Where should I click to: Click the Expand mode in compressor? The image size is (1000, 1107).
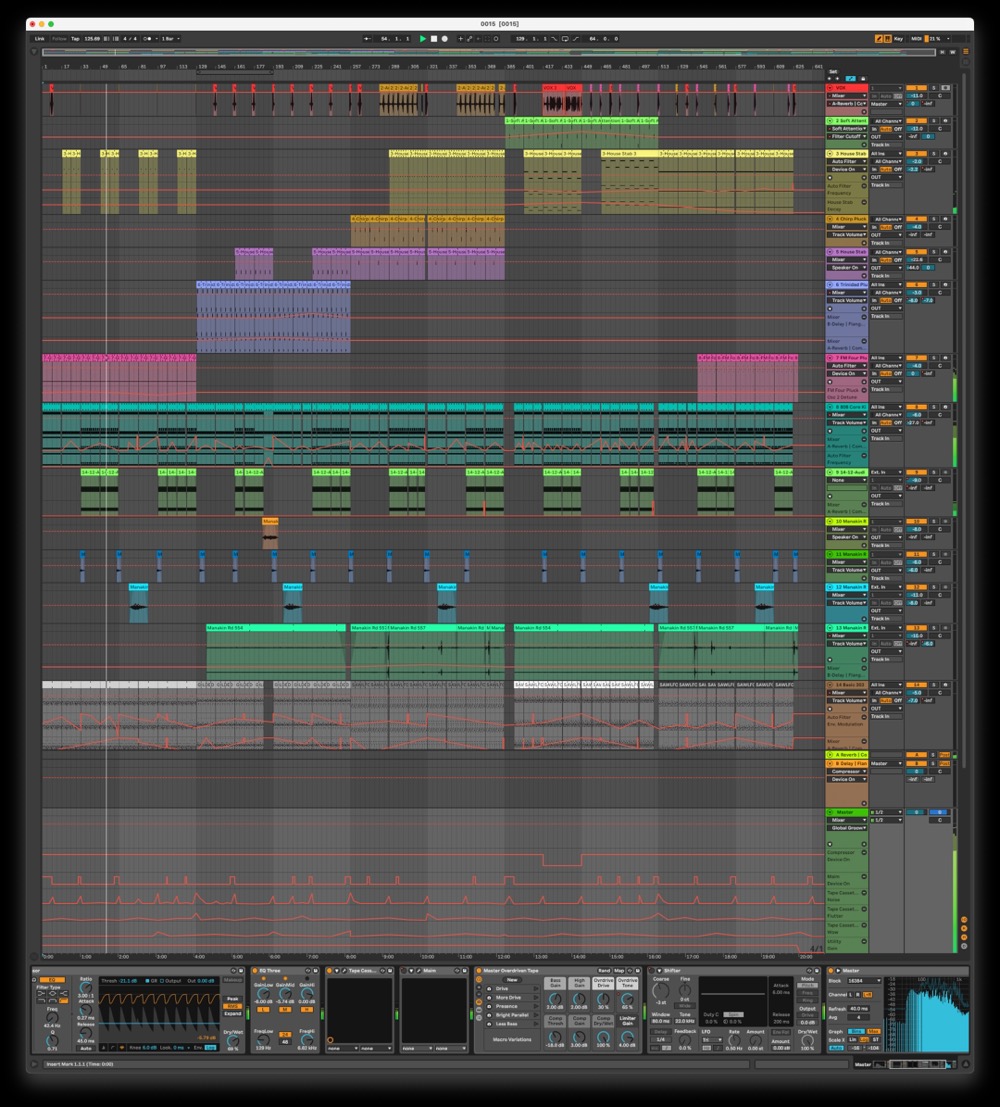pos(233,1013)
